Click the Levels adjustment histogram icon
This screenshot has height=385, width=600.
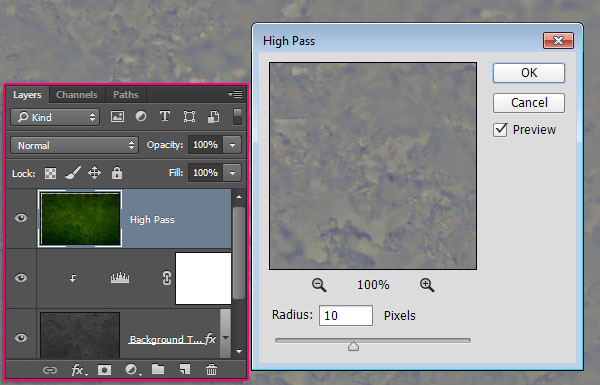click(x=120, y=278)
